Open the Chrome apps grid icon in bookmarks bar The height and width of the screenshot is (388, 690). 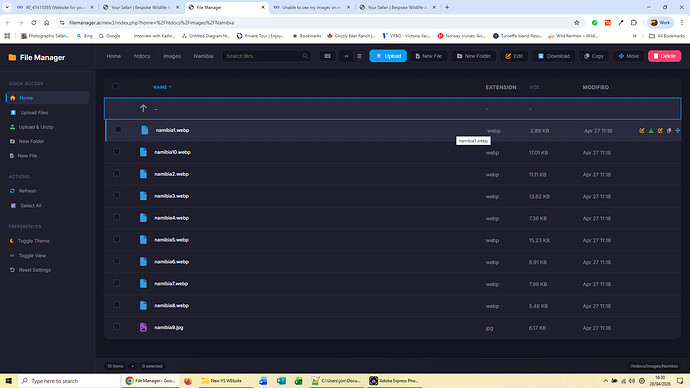[x=7, y=36]
